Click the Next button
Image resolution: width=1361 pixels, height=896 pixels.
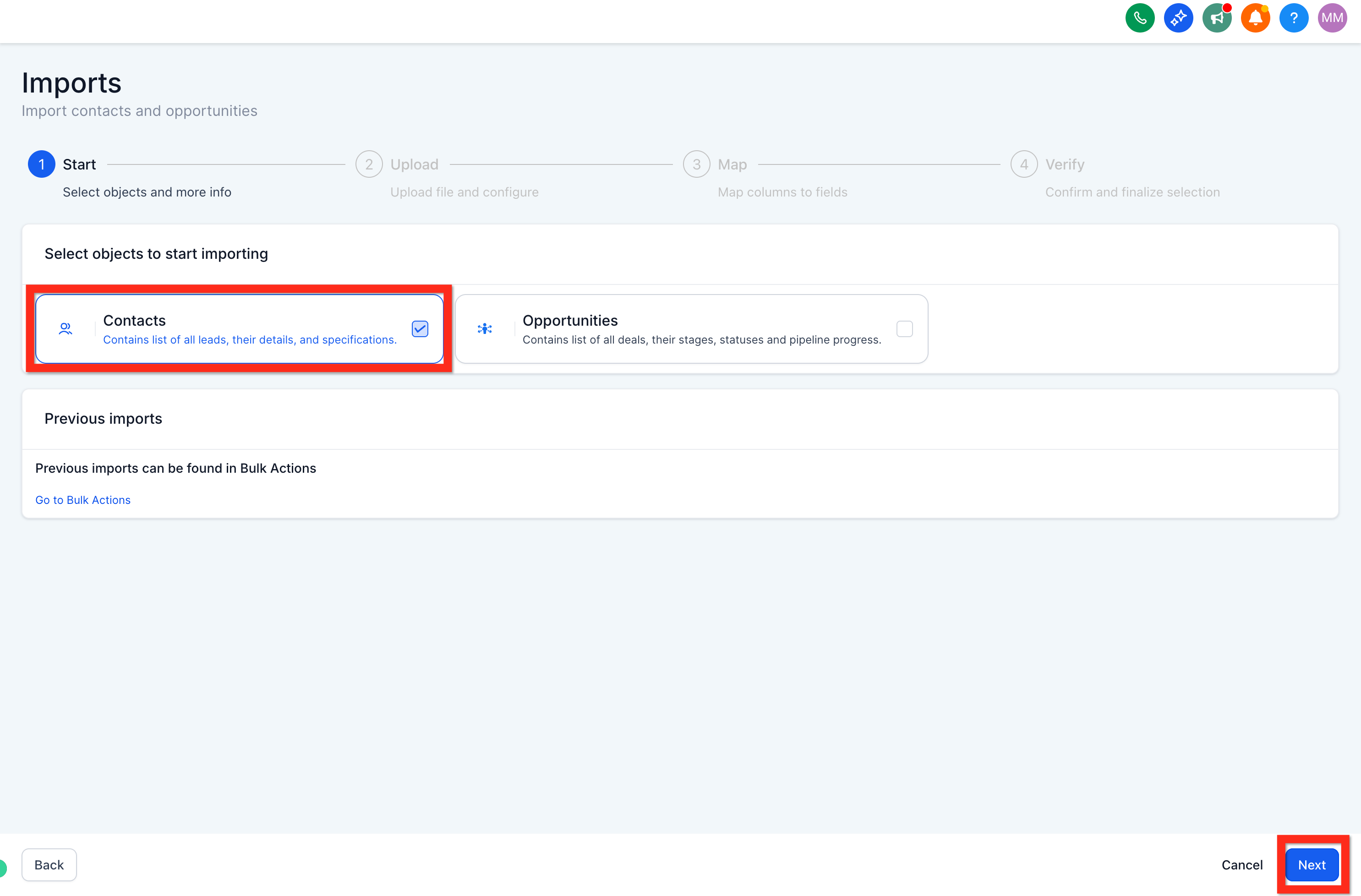(x=1311, y=864)
